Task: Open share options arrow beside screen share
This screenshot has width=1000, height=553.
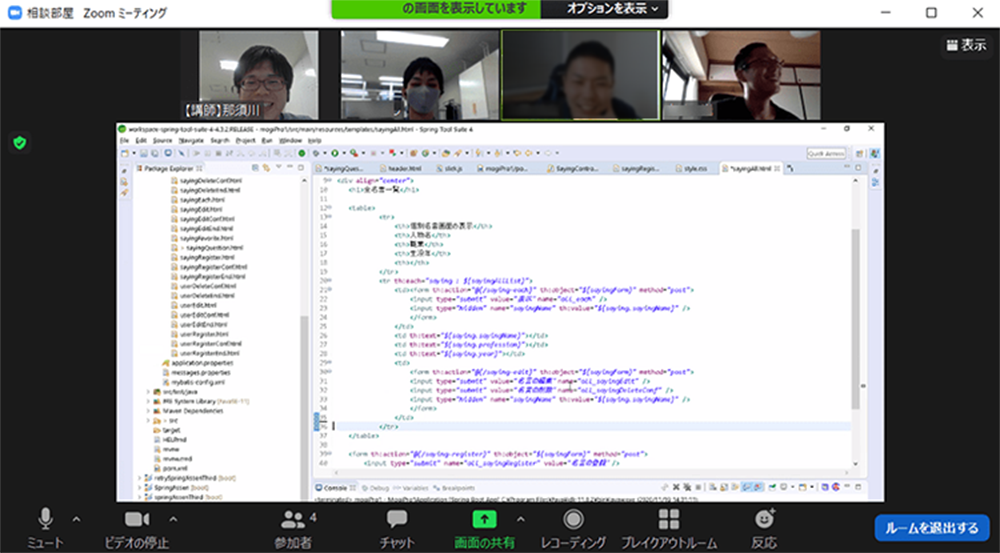Action: [520, 519]
